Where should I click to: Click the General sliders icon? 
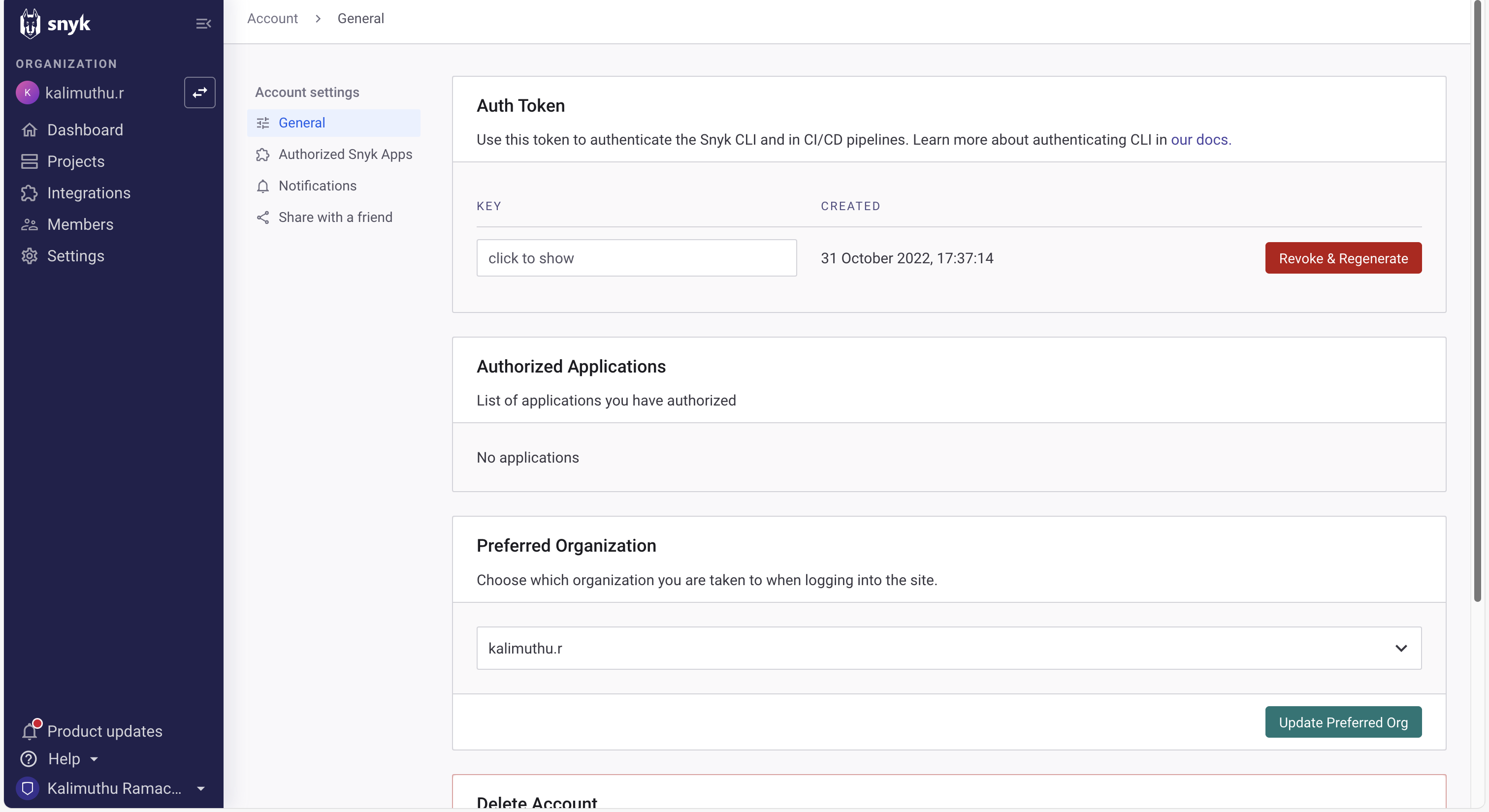pyautogui.click(x=263, y=123)
